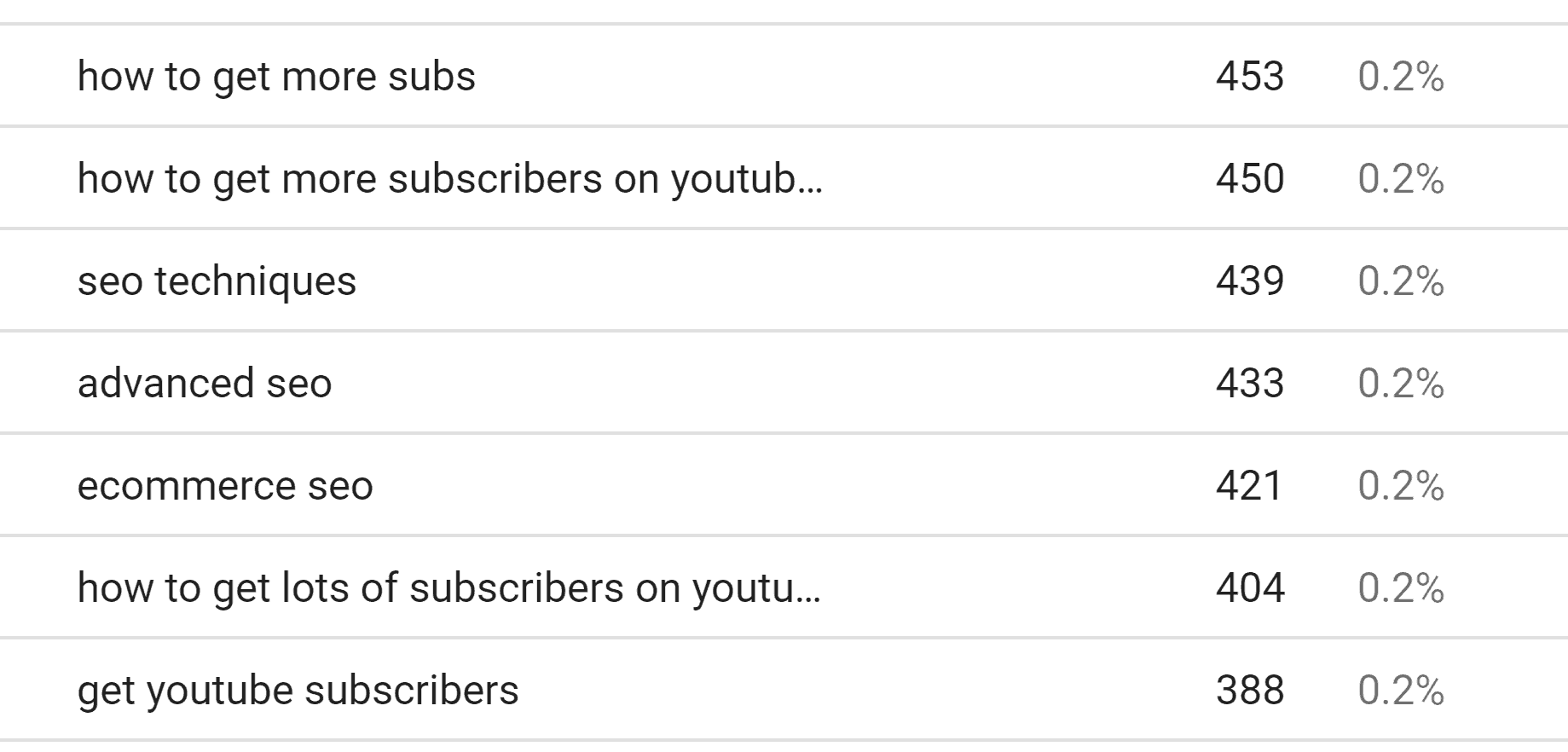Select the 'seo techniques' search term
The width and height of the screenshot is (1568, 752).
tap(217, 281)
